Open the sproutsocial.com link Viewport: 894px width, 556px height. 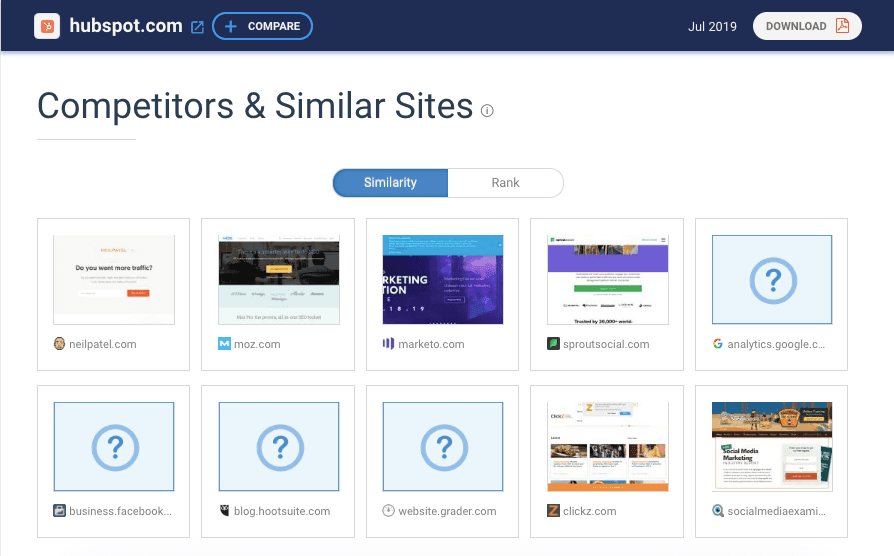coord(606,344)
